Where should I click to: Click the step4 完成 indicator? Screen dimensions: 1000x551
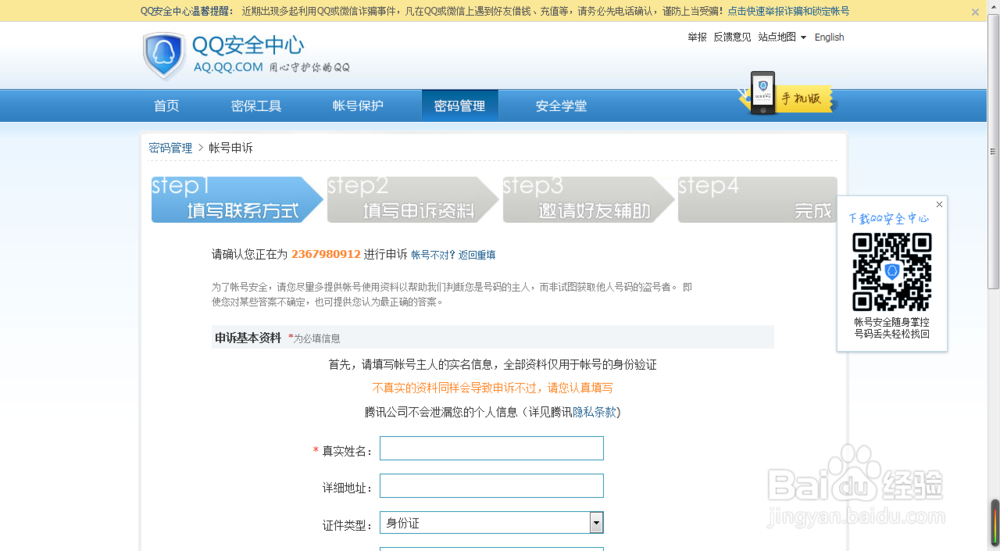pyautogui.click(x=758, y=200)
